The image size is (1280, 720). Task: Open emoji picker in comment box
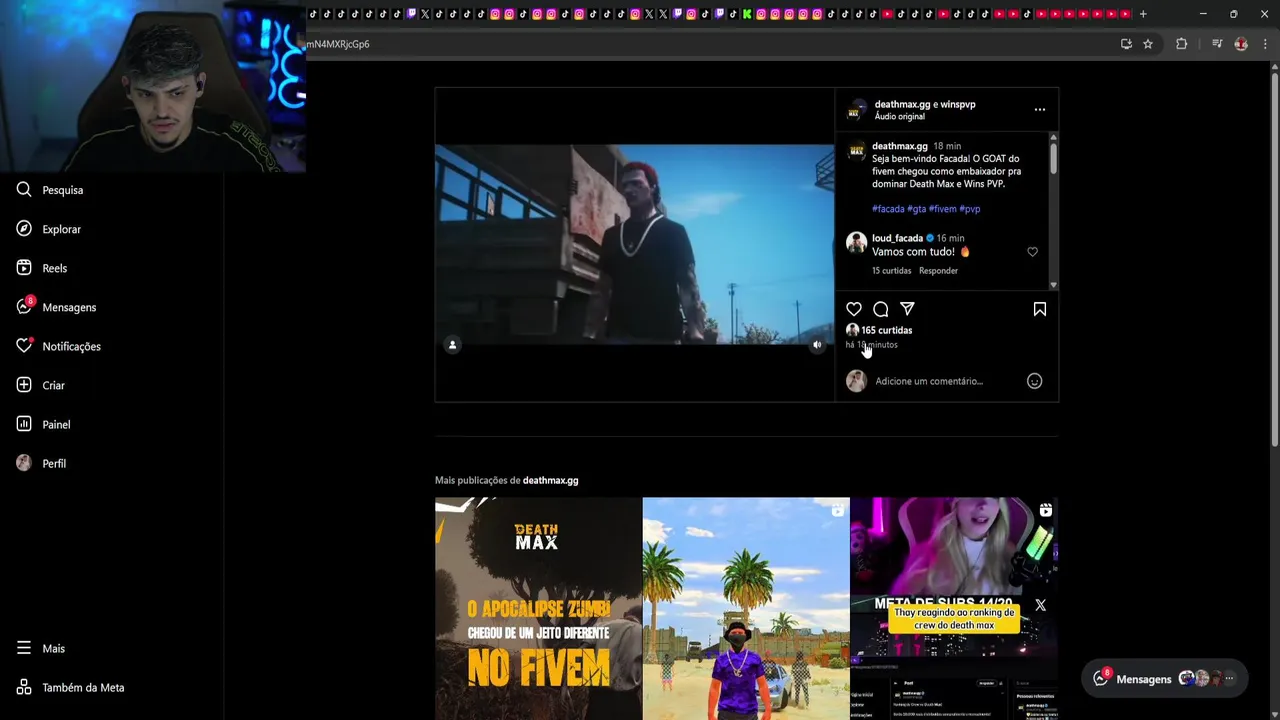click(1035, 381)
